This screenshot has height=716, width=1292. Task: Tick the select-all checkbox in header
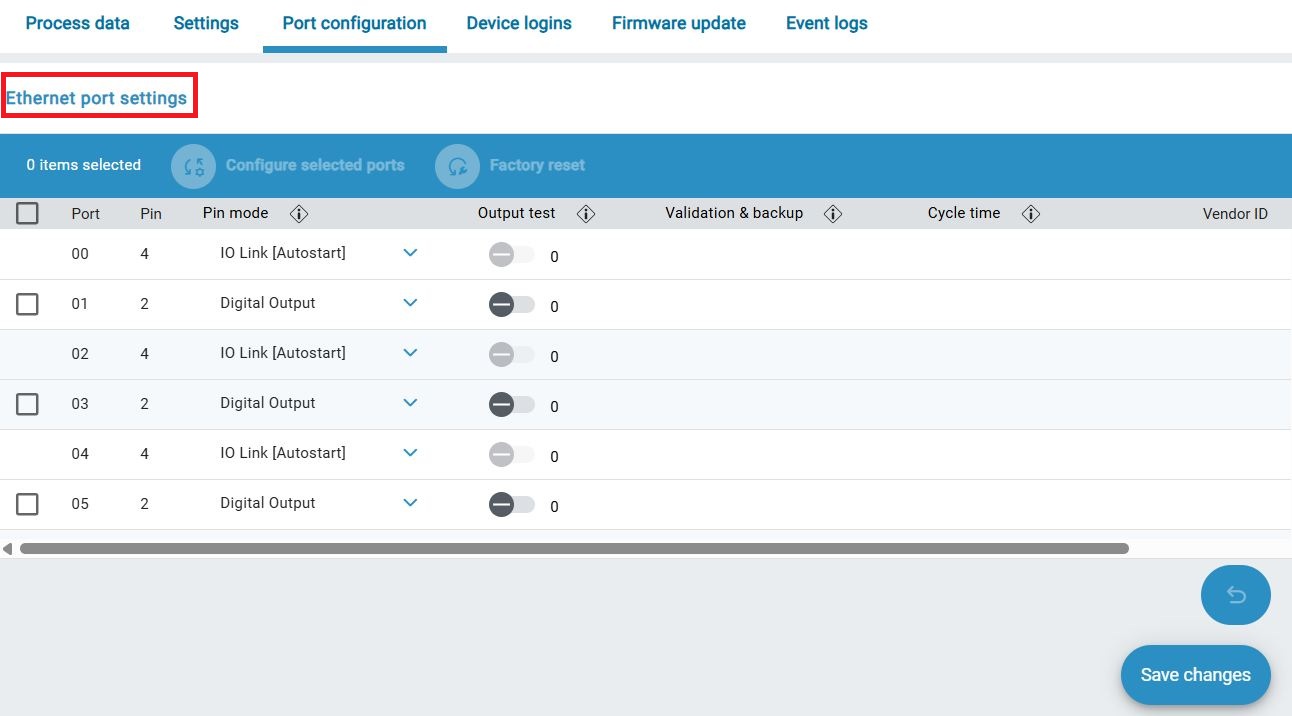(28, 213)
